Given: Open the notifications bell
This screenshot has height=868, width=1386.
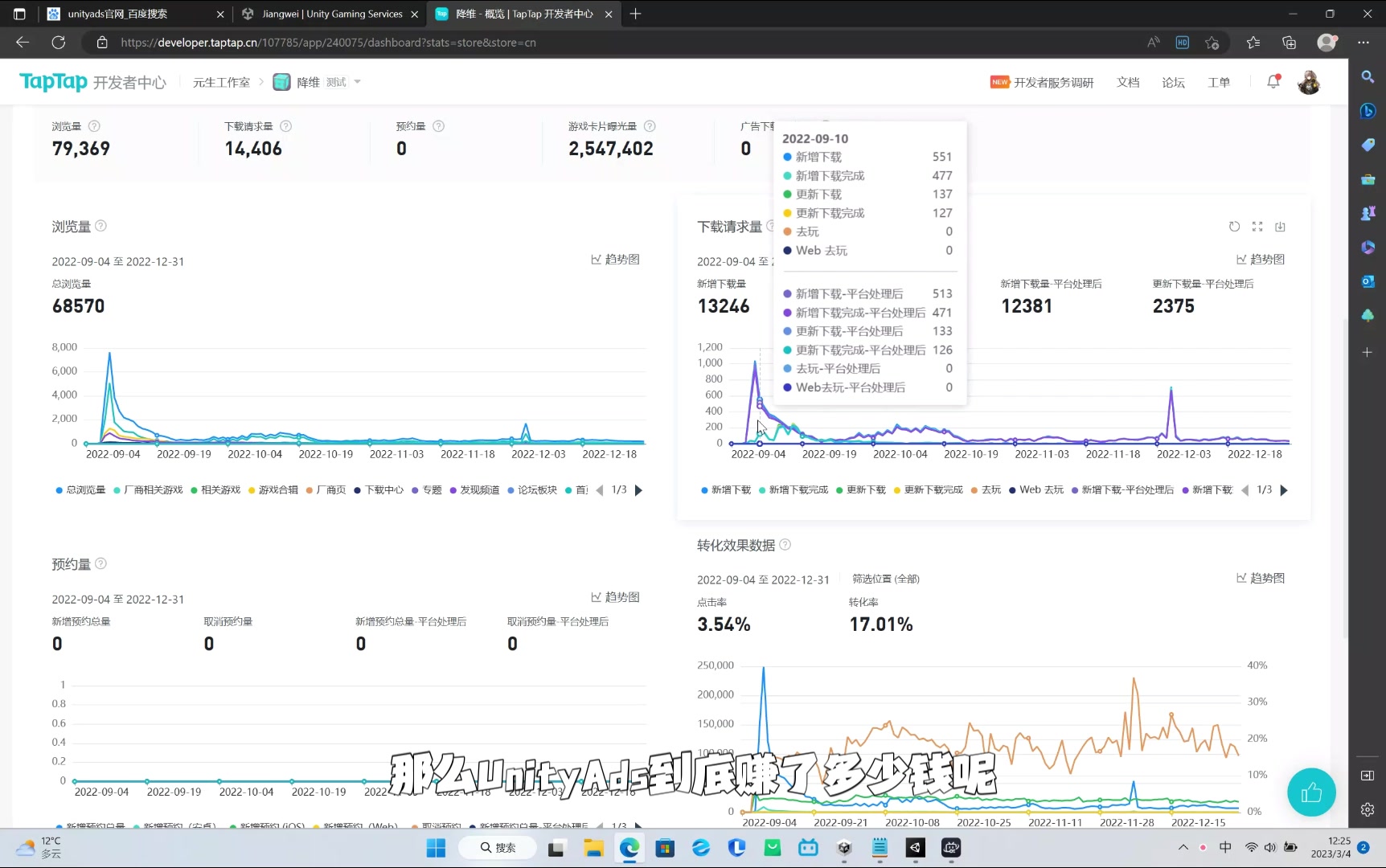Looking at the screenshot, I should [1273, 82].
